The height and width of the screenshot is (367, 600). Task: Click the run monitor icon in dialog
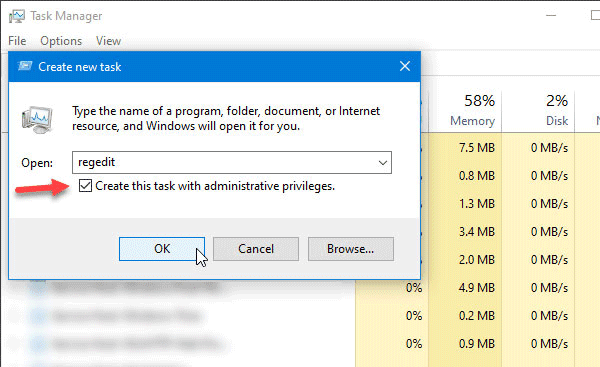tap(37, 119)
